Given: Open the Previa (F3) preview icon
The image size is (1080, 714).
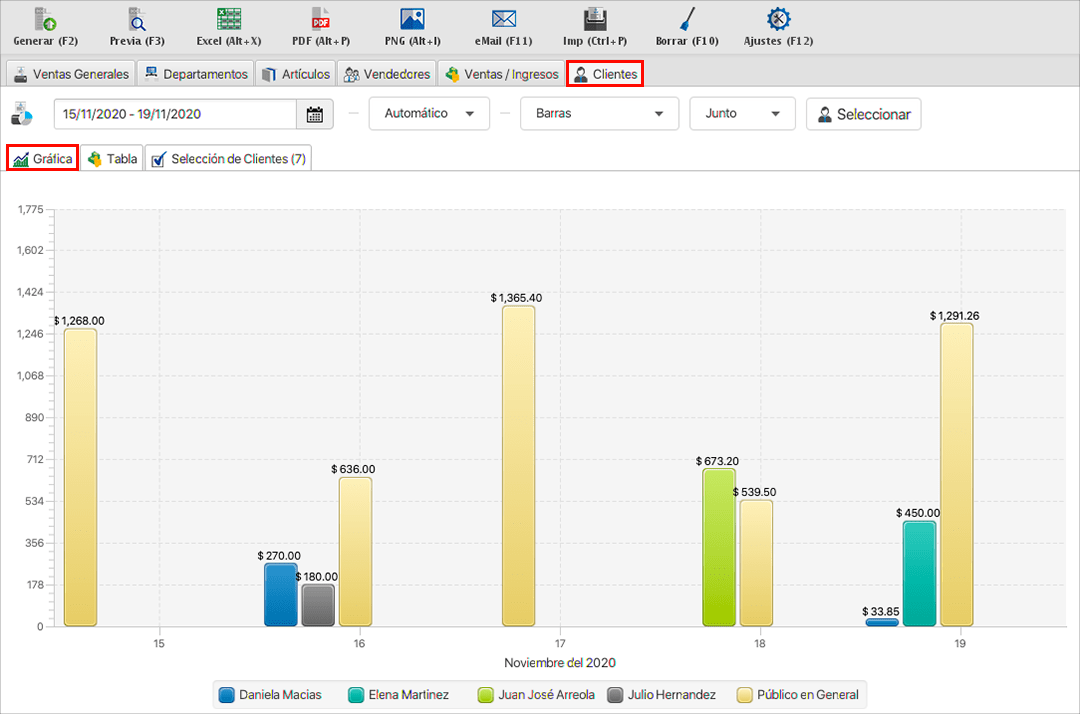Looking at the screenshot, I should tap(137, 19).
